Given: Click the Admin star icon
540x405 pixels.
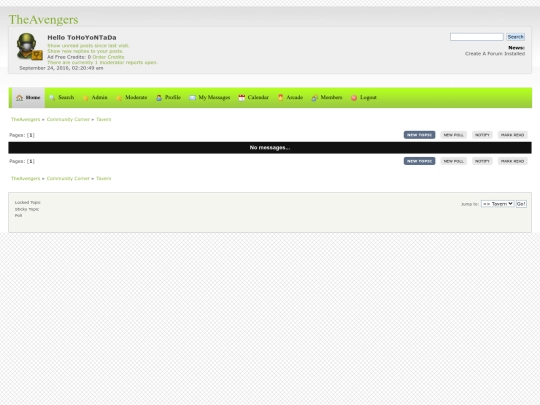Looking at the screenshot, I should 86,98.
